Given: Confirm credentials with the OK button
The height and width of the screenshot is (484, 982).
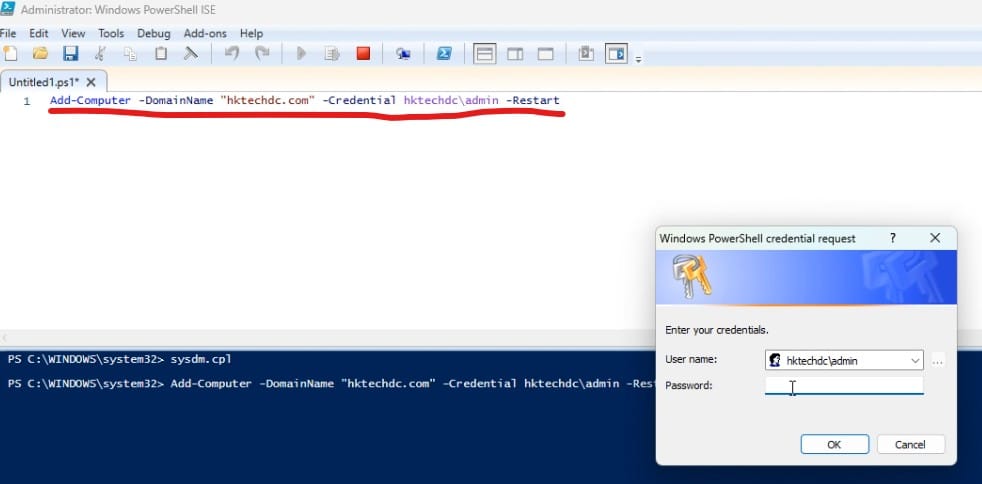Looking at the screenshot, I should [x=835, y=445].
